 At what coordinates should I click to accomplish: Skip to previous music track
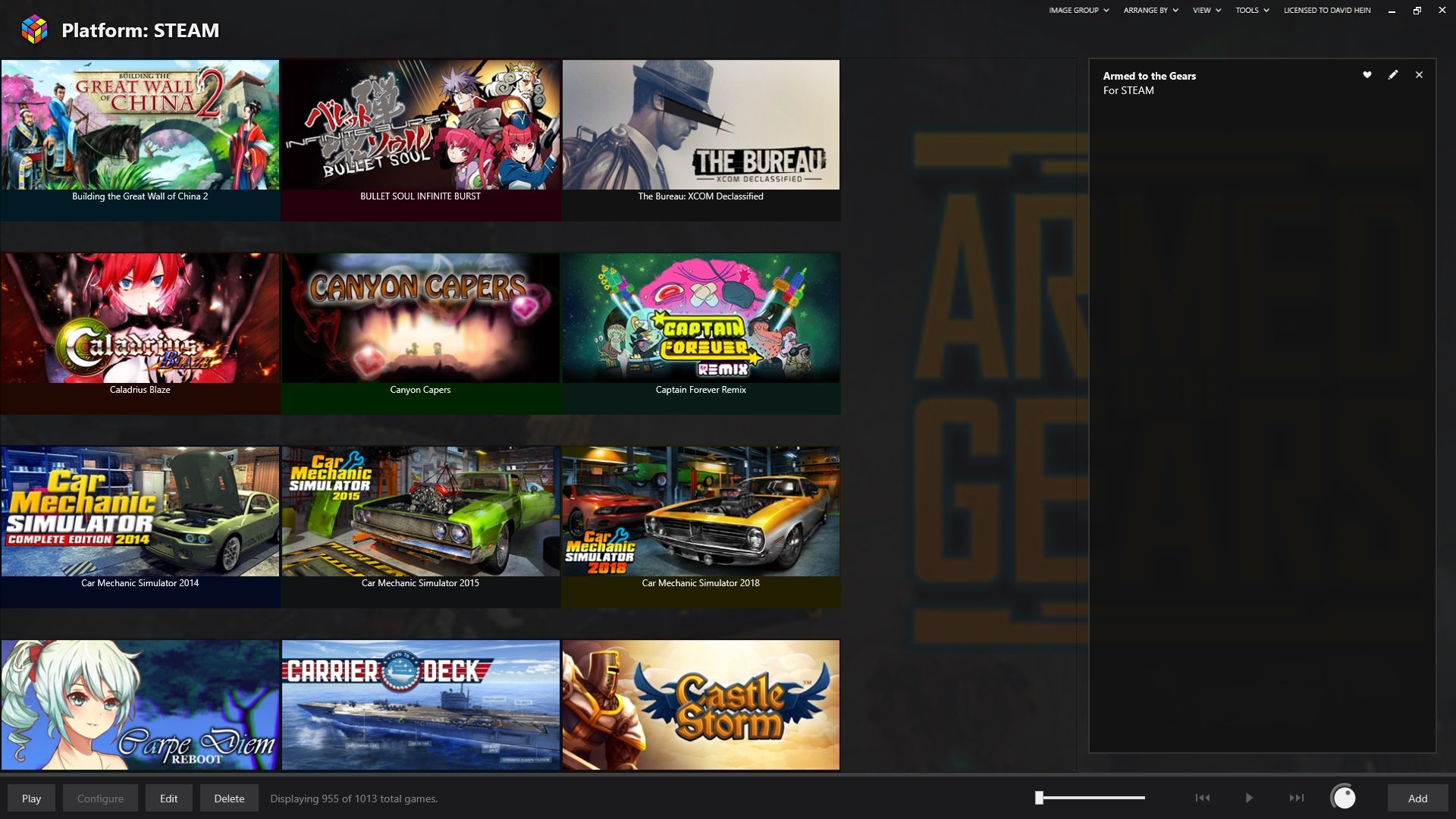(1203, 798)
